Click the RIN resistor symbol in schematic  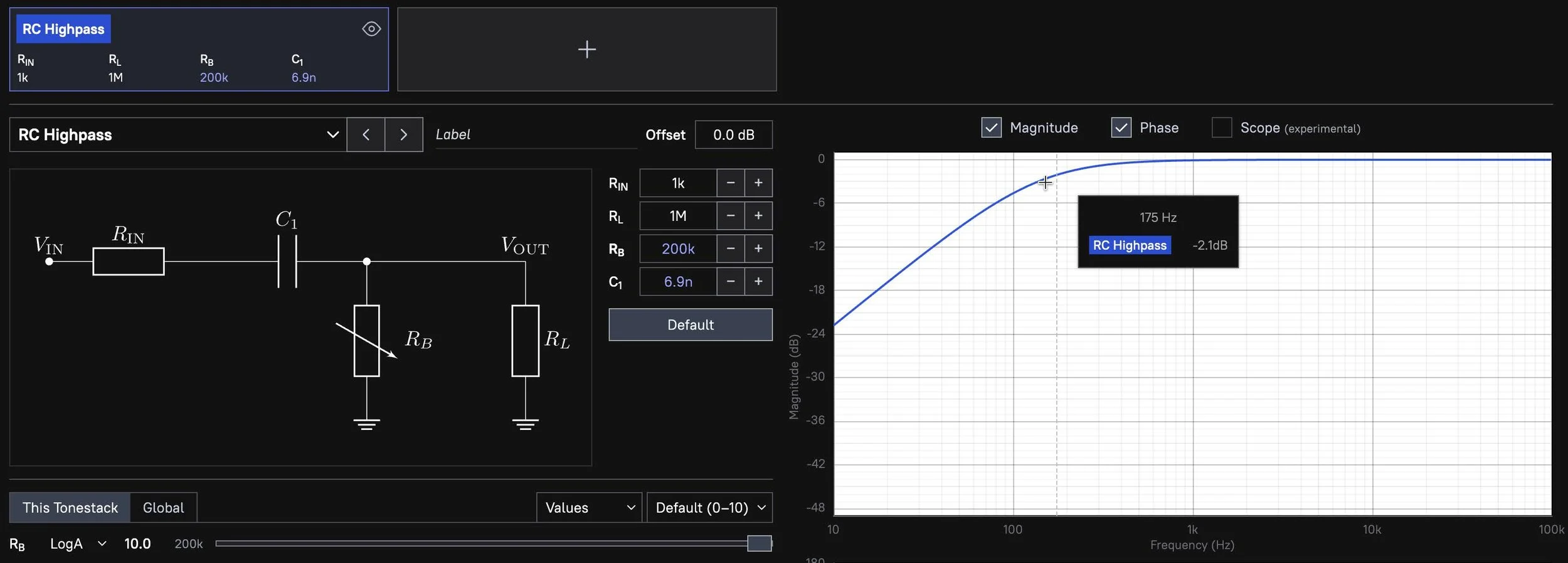click(129, 261)
